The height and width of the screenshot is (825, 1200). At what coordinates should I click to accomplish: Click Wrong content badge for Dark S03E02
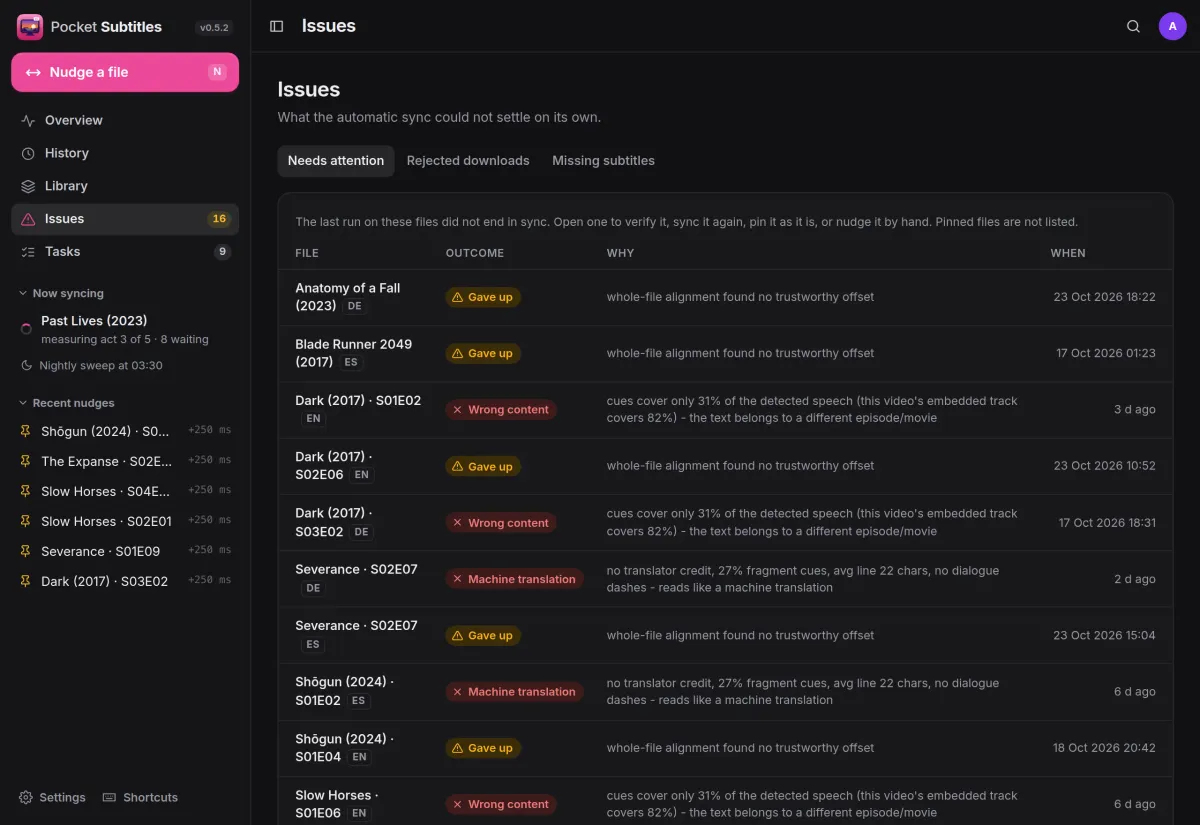(x=501, y=523)
